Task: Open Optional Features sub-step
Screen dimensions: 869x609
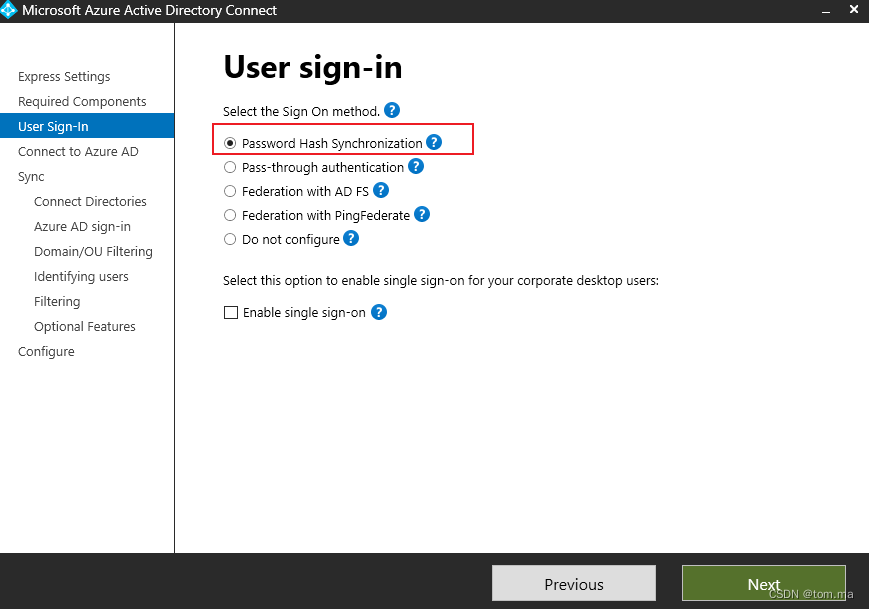Action: point(85,326)
